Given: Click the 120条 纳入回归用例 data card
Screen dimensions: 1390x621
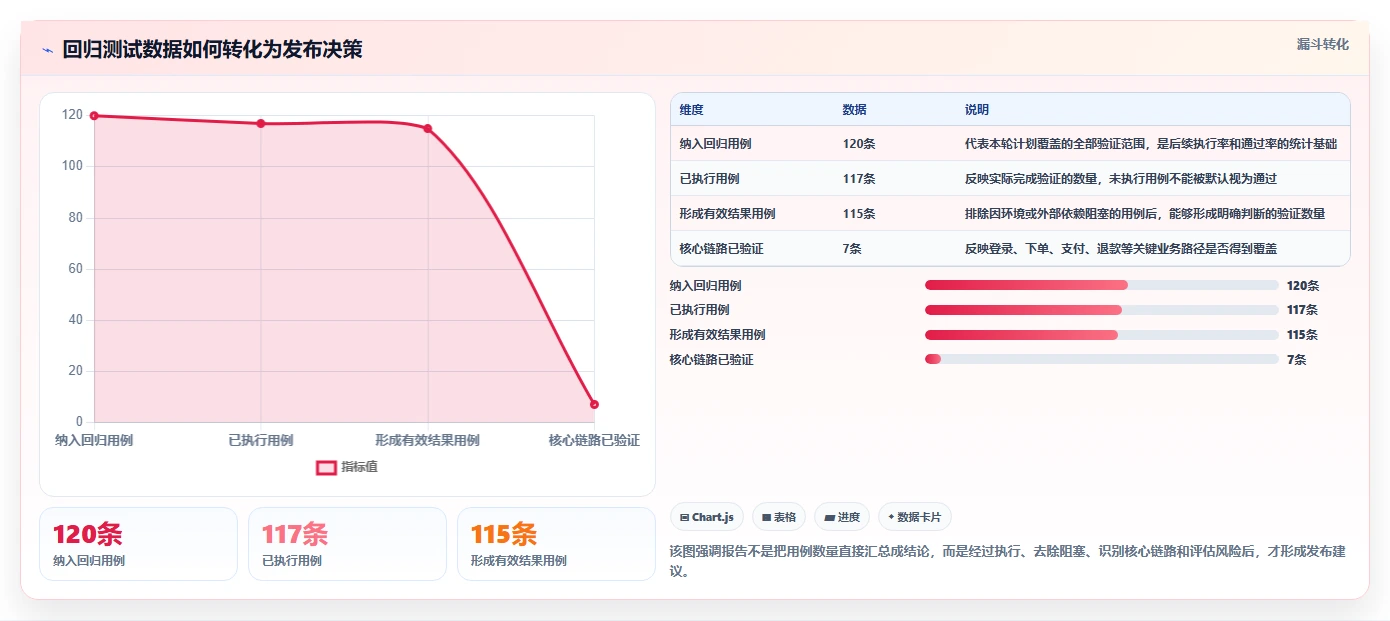Looking at the screenshot, I should coord(138,544).
